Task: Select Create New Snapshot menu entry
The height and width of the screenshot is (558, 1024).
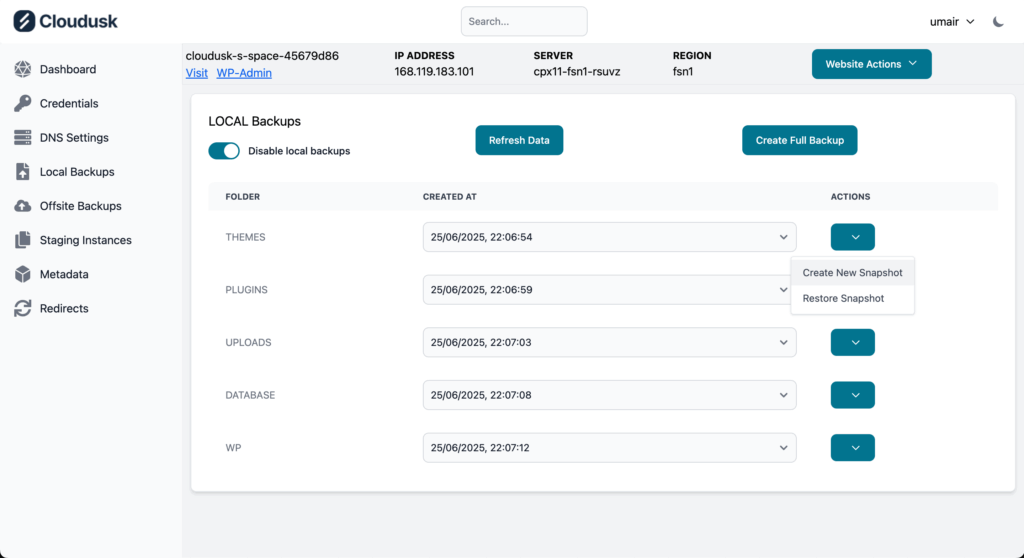Action: (x=852, y=273)
